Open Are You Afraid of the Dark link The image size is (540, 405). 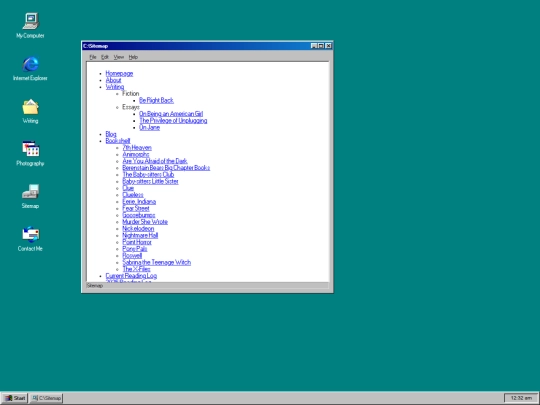pyautogui.click(x=155, y=161)
